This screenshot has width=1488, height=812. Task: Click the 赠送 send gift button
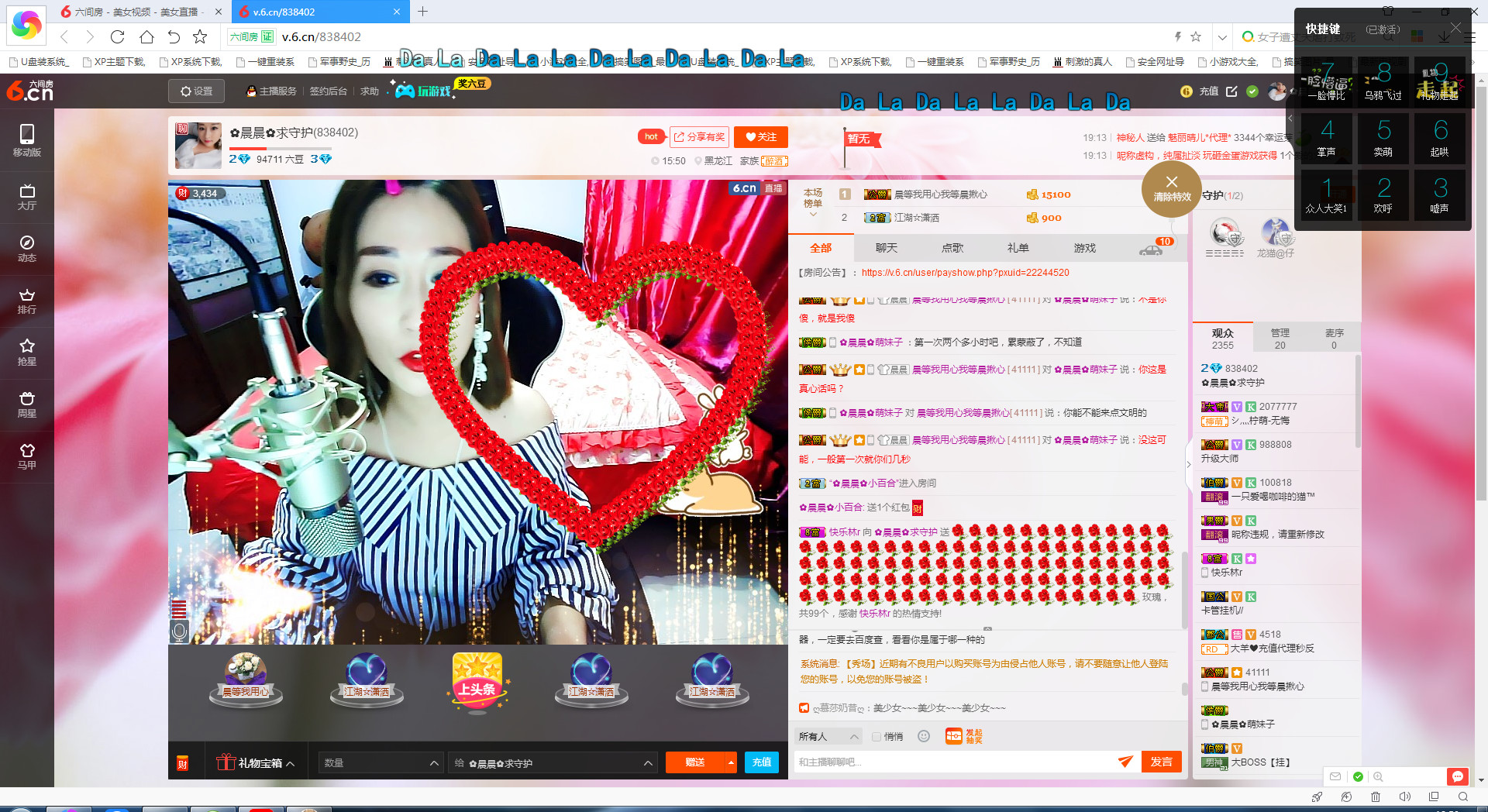(x=695, y=762)
